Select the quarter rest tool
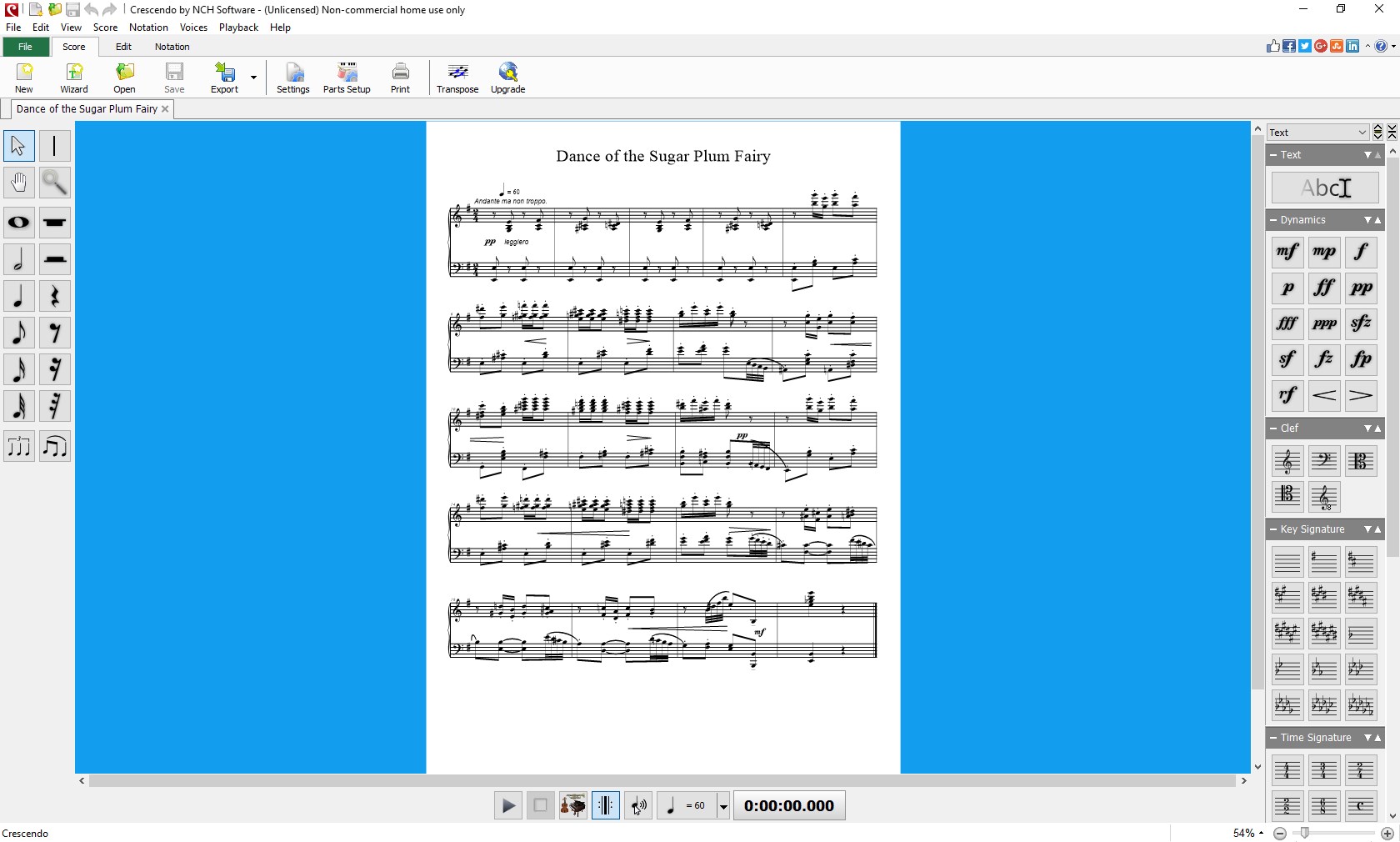The width and height of the screenshot is (1400, 842). 55,296
